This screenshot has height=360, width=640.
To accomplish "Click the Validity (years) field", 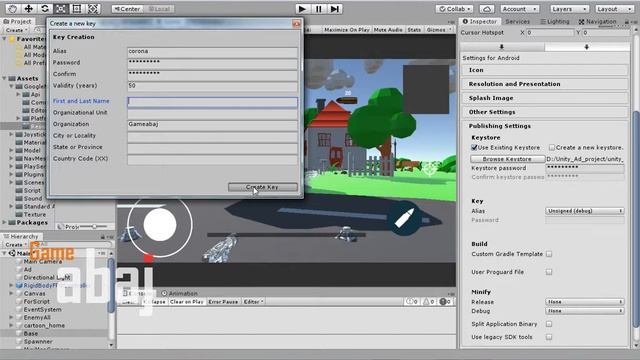I will (x=212, y=86).
